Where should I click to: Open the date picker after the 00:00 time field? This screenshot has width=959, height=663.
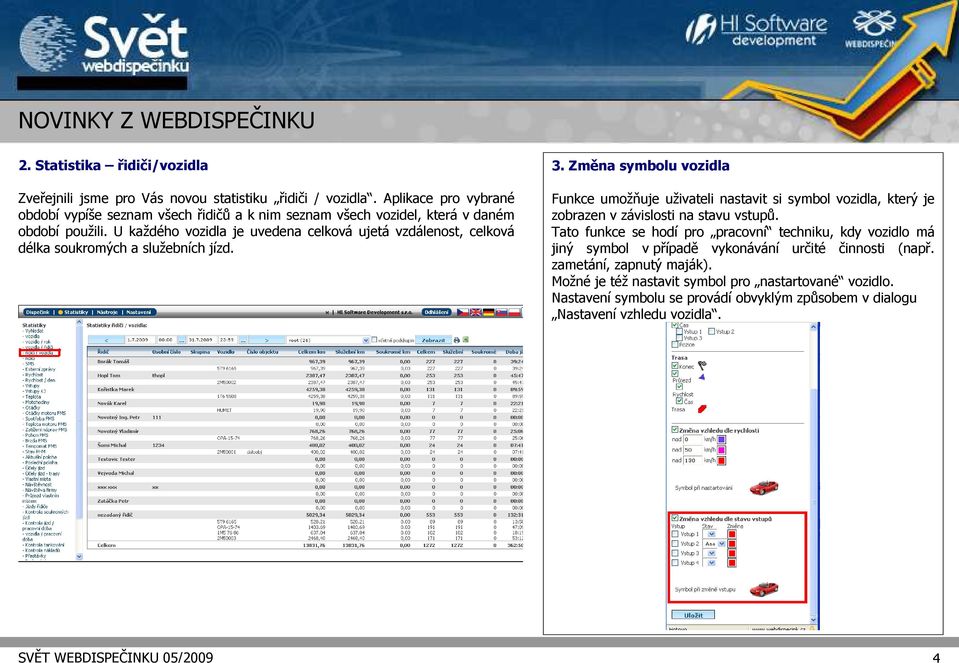181,340
